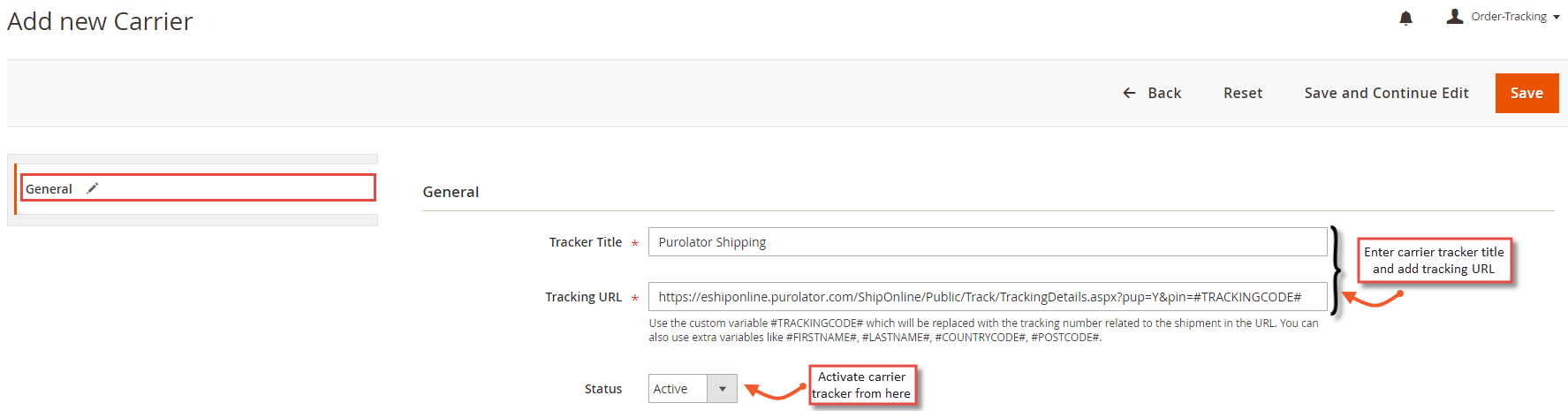The image size is (1568, 411).
Task: Click red asterisk next to Tracker Title
Action: tap(634, 244)
